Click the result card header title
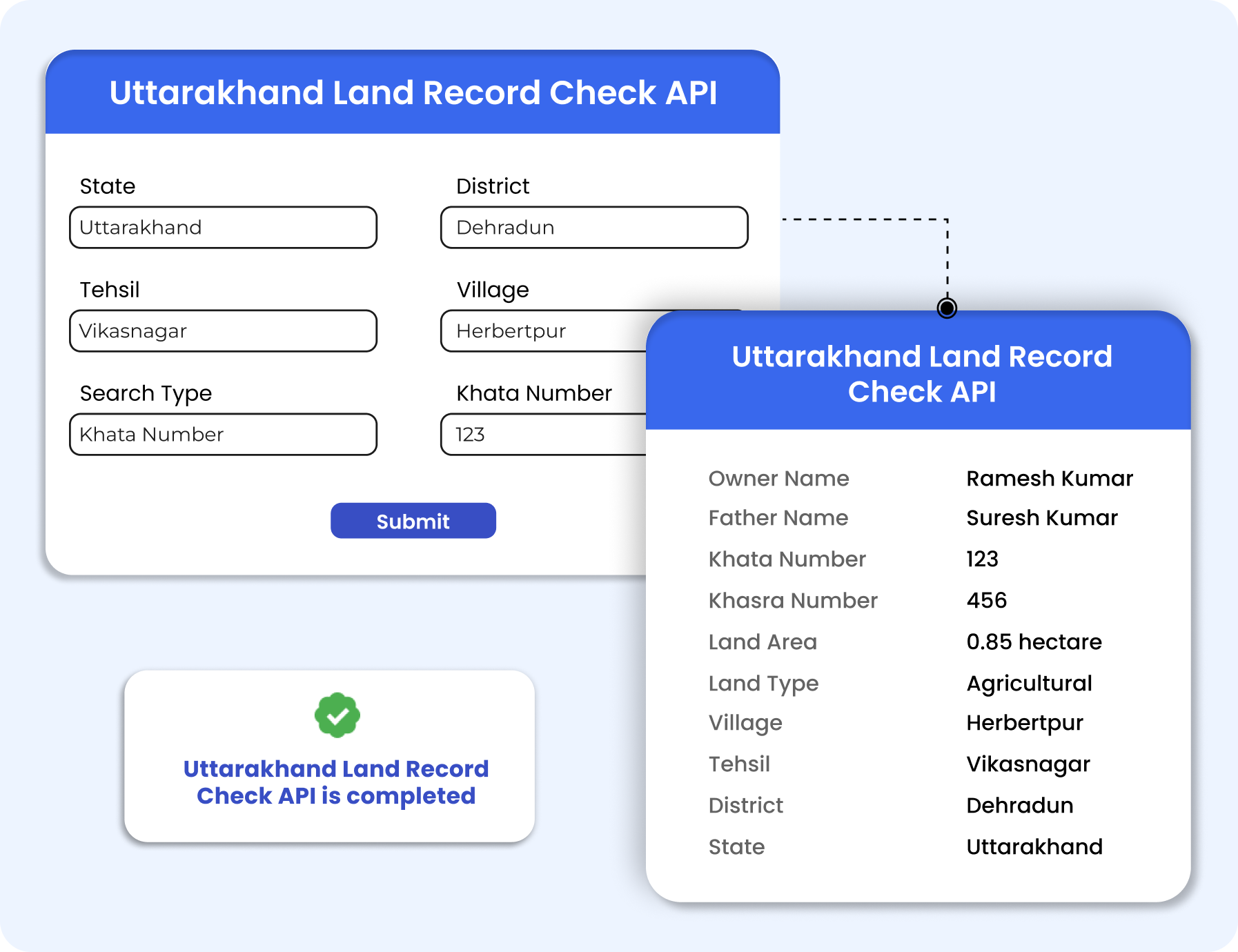 click(921, 373)
